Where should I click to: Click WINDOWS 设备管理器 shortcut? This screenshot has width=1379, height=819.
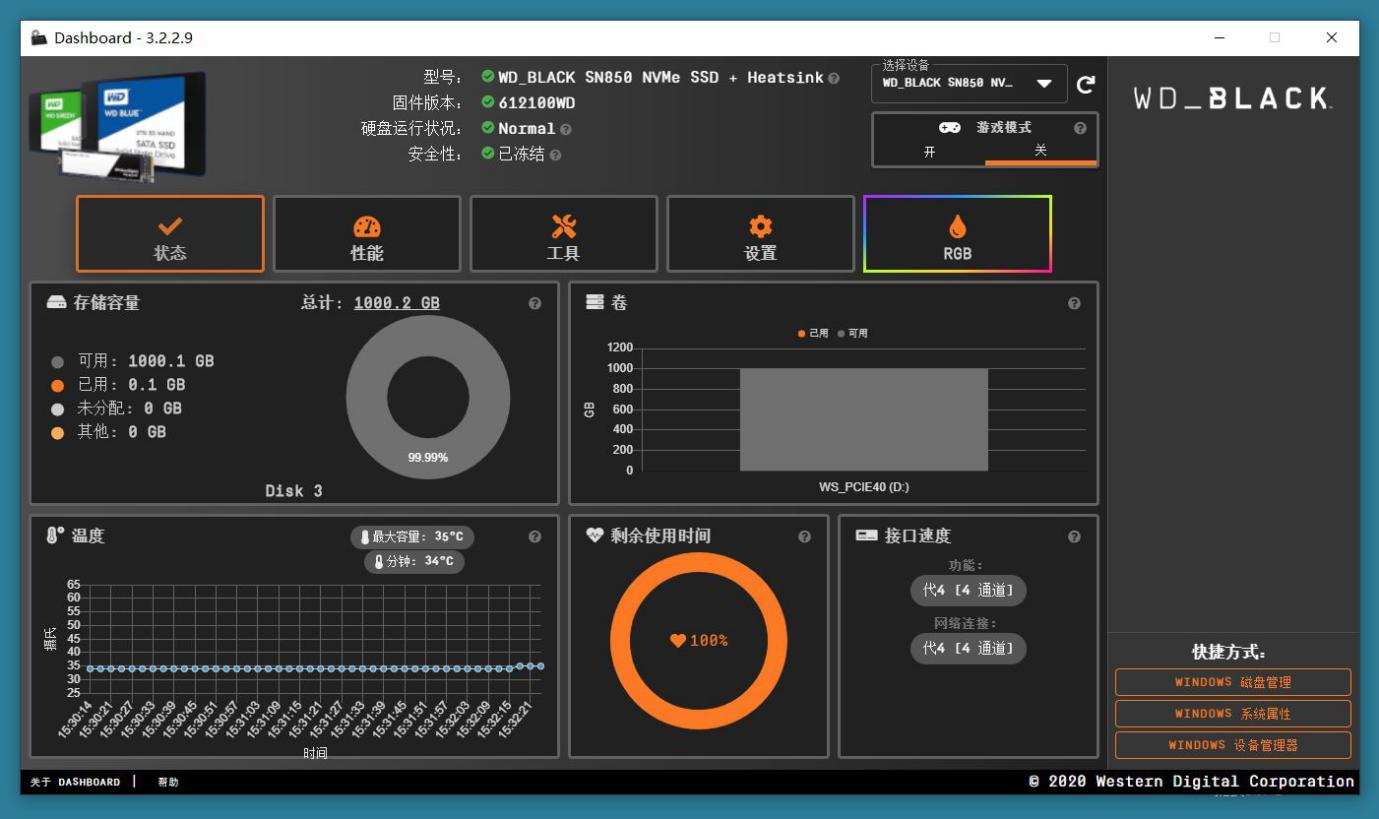[x=1233, y=745]
